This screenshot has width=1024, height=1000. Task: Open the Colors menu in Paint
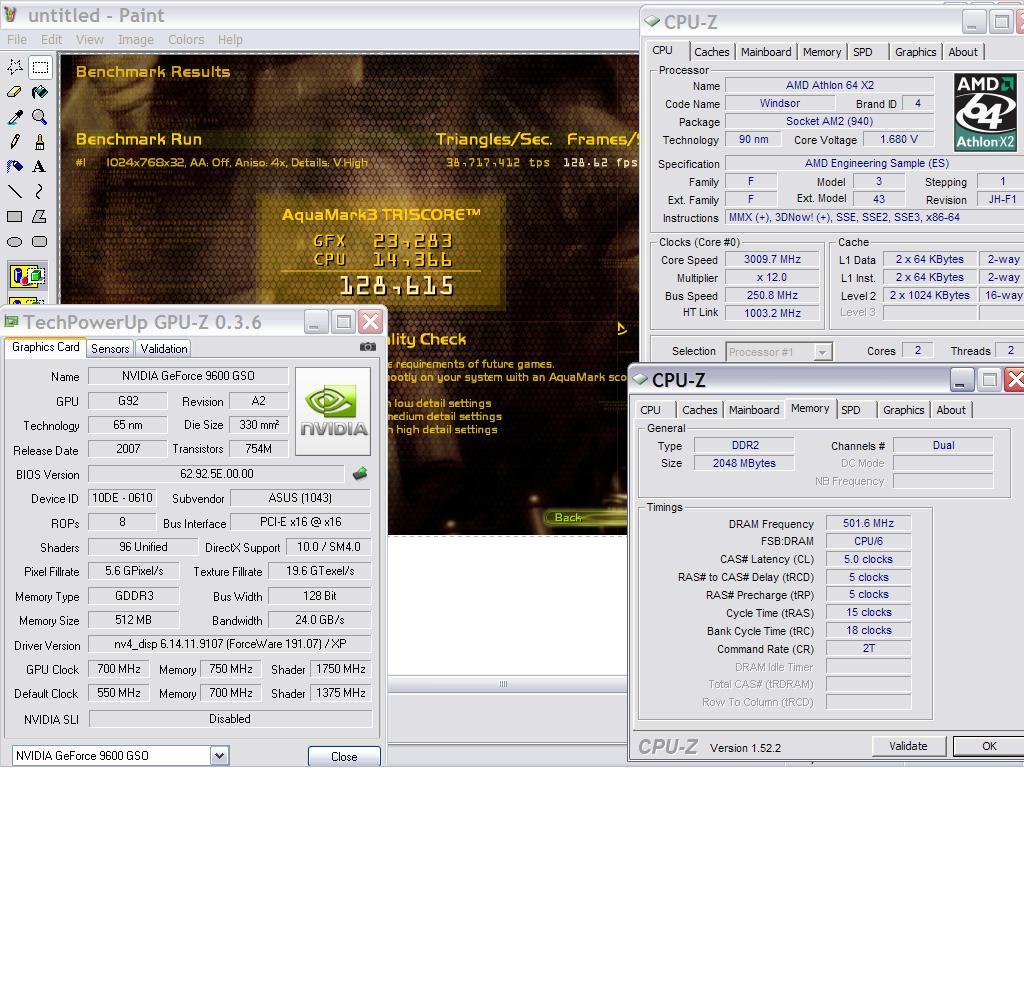click(x=186, y=40)
